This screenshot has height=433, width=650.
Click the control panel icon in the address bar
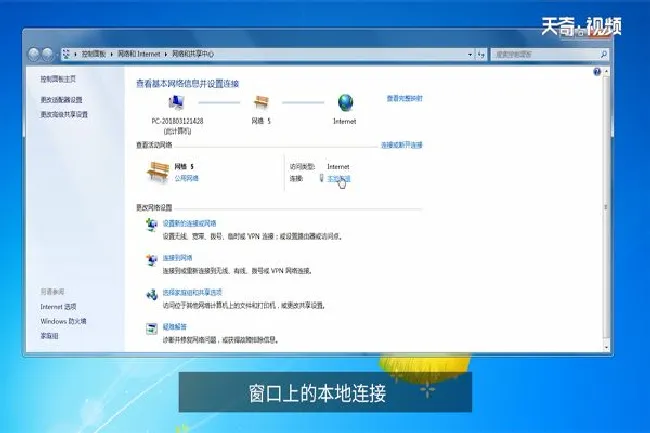tap(66, 54)
